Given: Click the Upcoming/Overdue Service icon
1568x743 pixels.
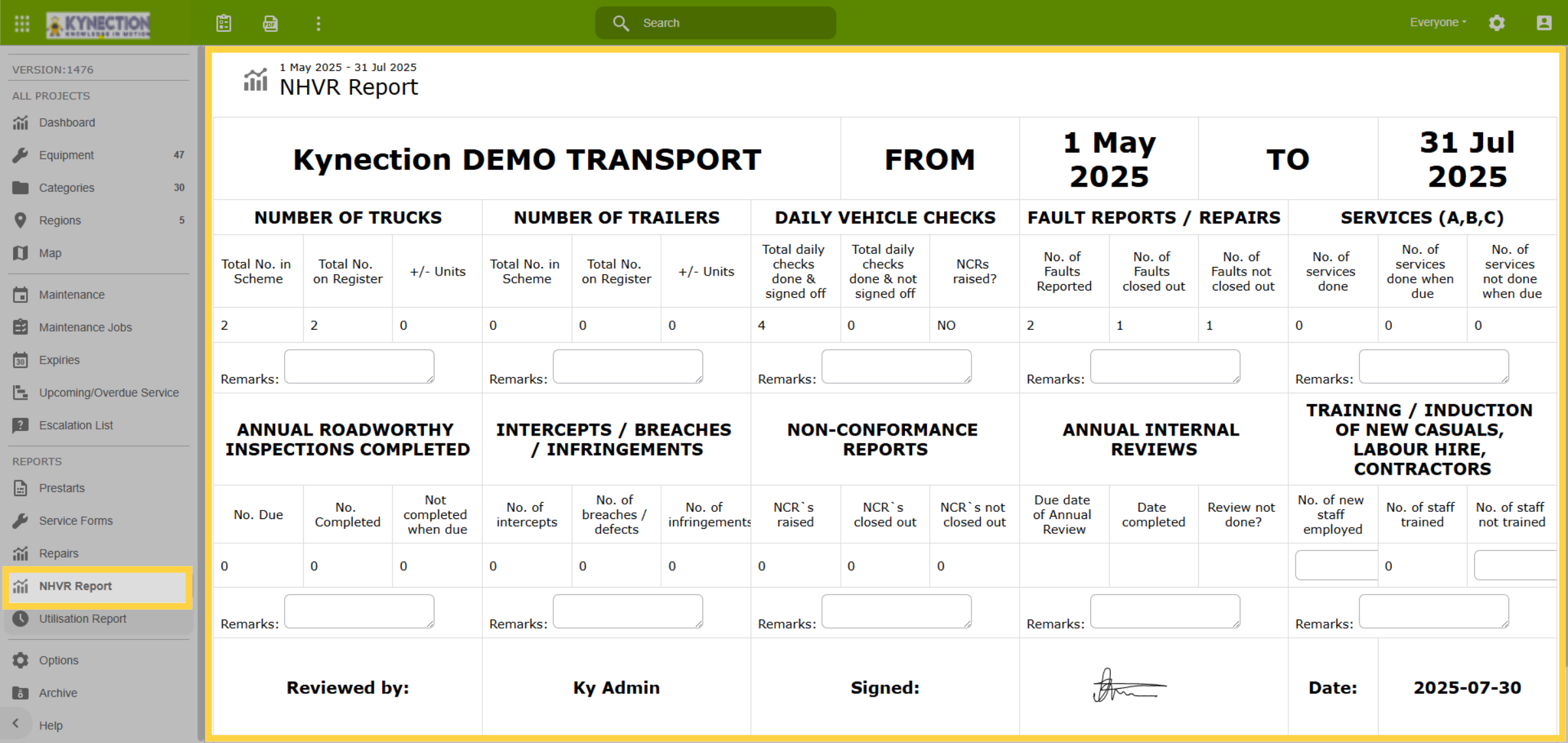Looking at the screenshot, I should (21, 393).
